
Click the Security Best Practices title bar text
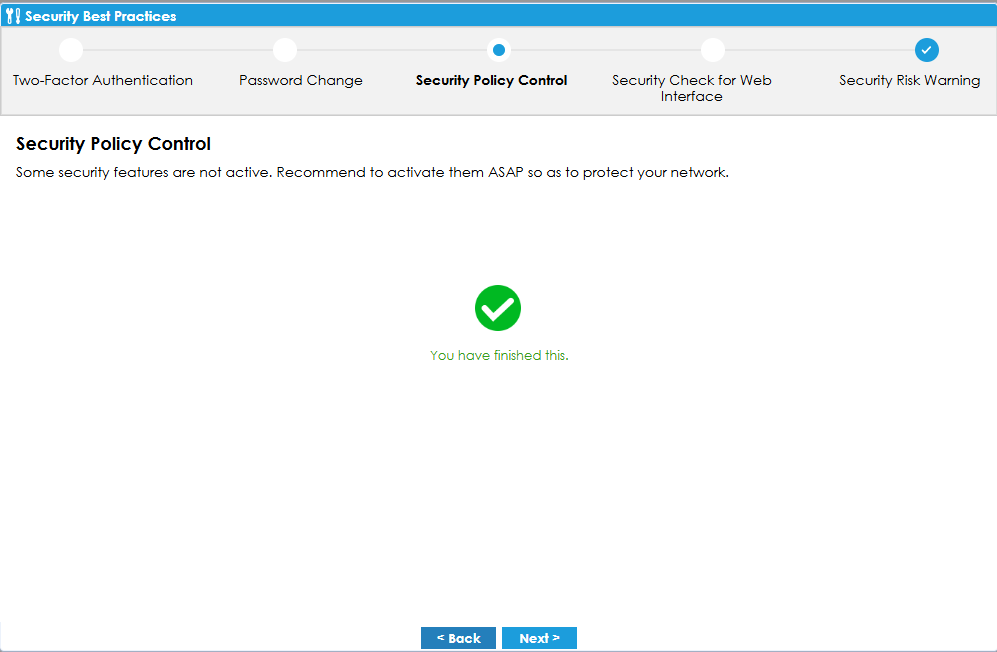tap(100, 16)
